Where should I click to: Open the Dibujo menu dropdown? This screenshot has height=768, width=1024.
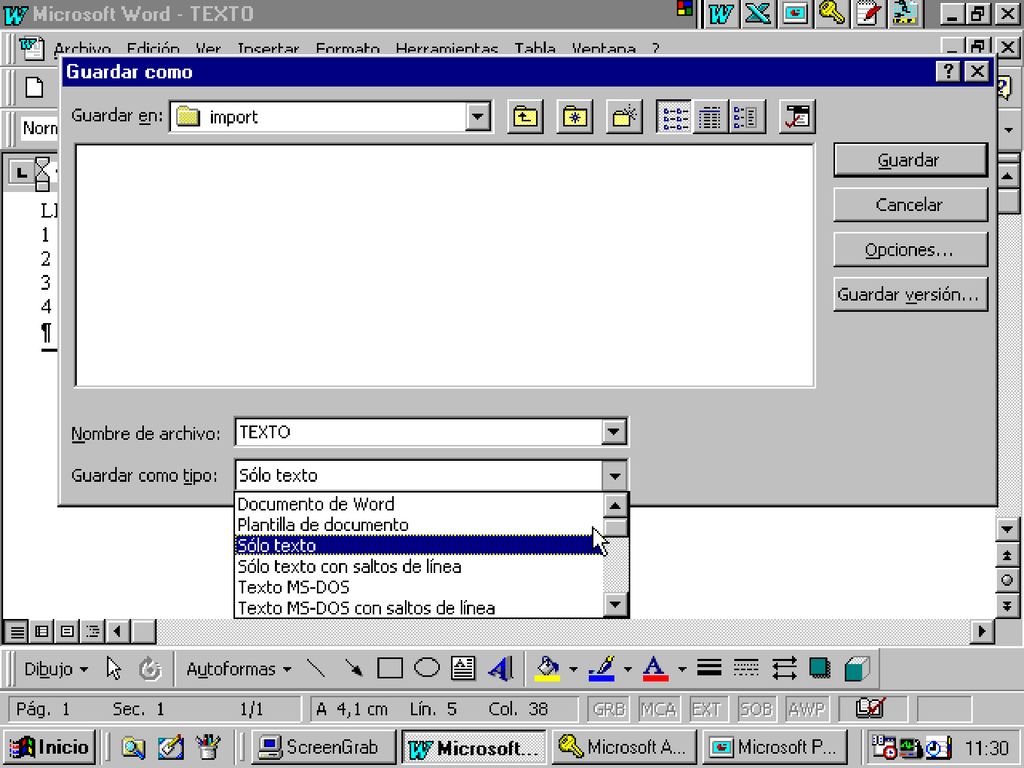click(x=56, y=669)
